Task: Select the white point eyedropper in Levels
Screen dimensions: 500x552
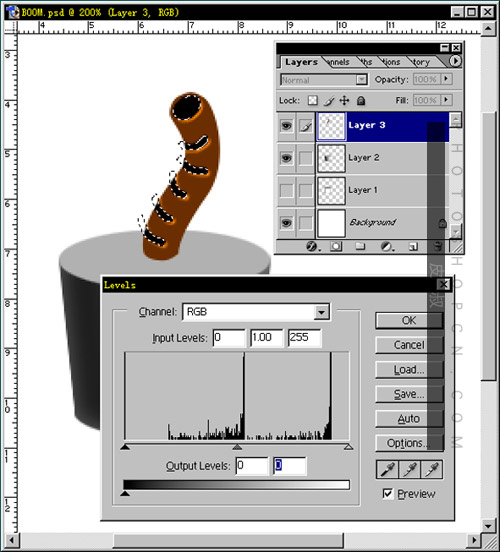Action: pos(432,469)
